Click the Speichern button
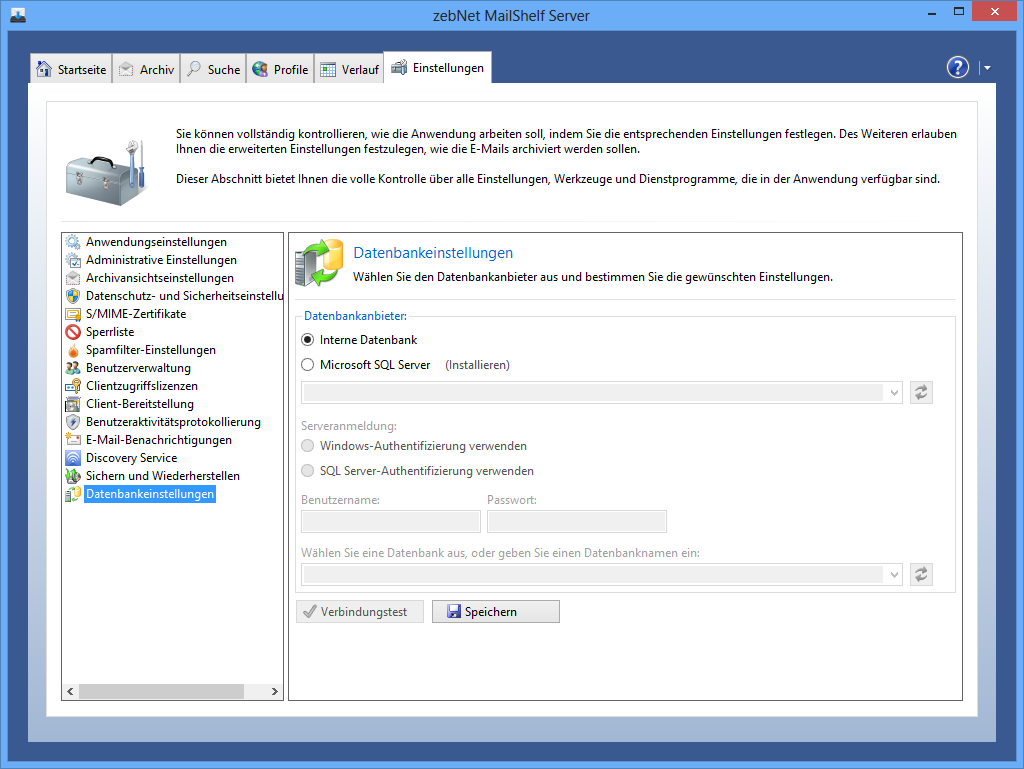Viewport: 1024px width, 769px height. [x=496, y=612]
